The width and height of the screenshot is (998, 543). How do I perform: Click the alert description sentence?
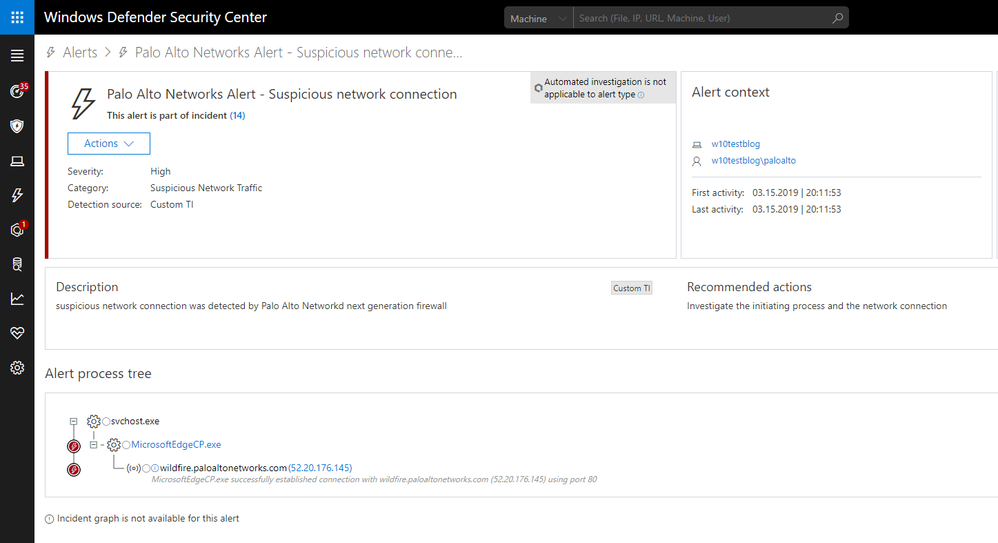(251, 306)
